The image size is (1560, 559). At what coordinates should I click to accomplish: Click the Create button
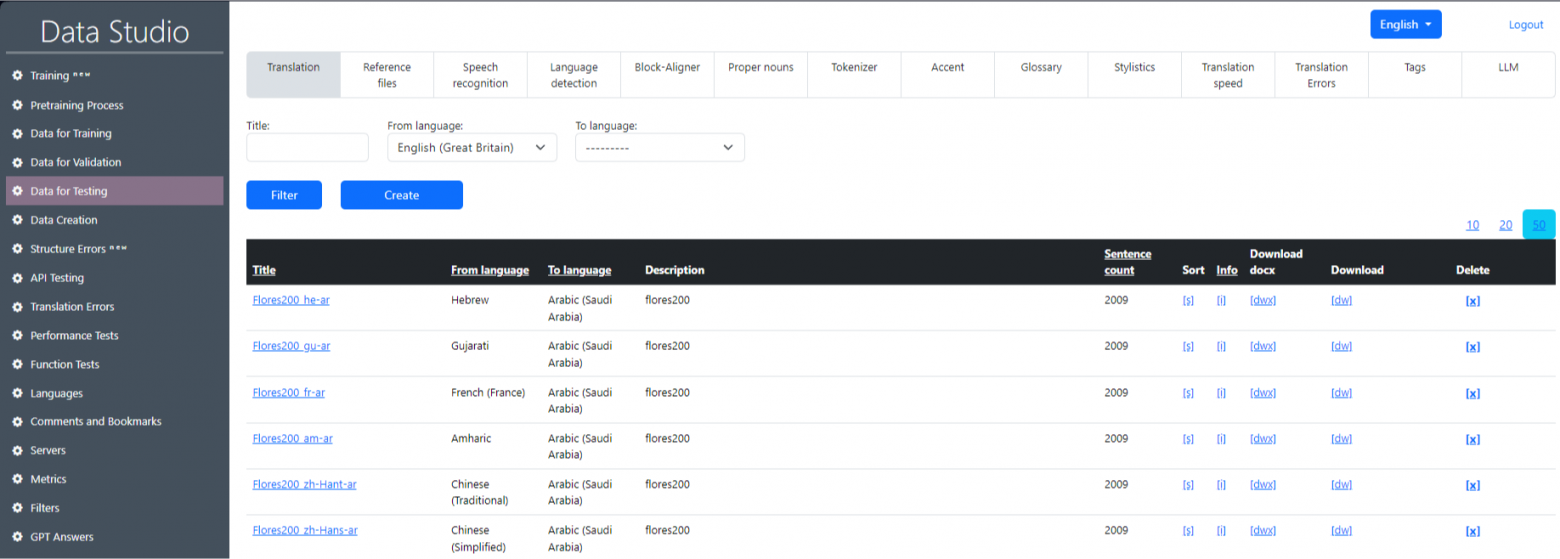(x=401, y=195)
